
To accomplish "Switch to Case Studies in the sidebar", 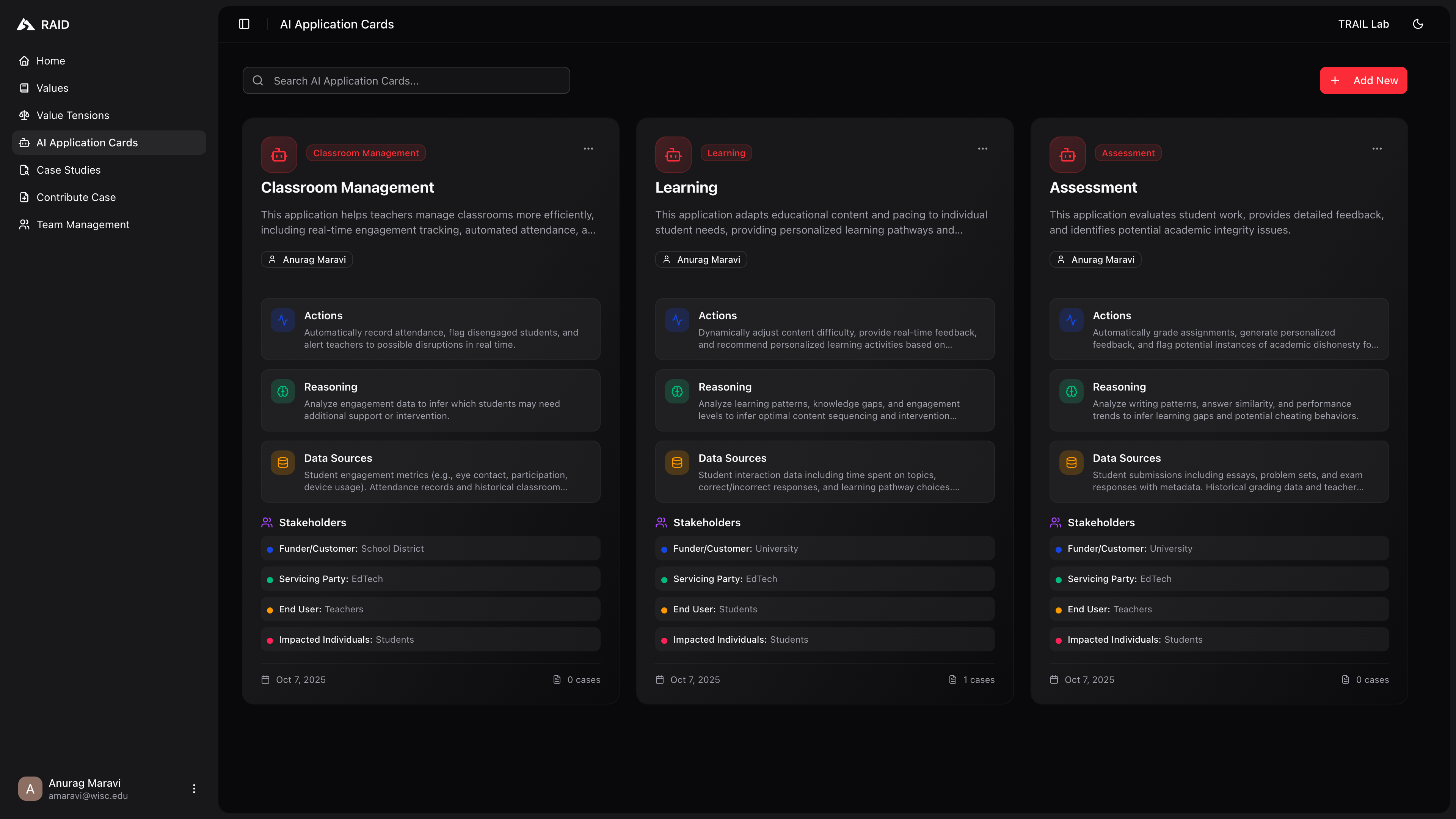I will click(68, 169).
